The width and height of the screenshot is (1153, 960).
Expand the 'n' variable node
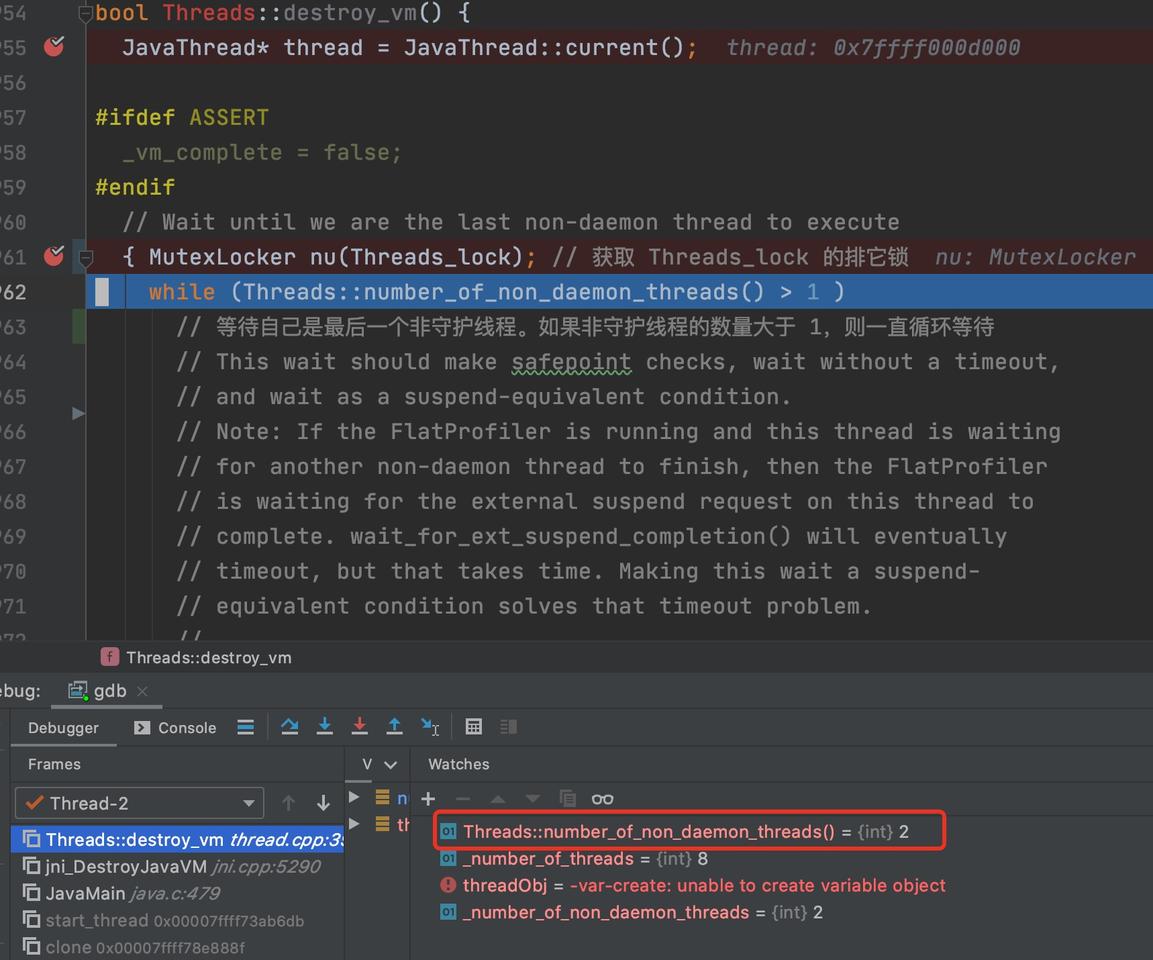[x=354, y=798]
